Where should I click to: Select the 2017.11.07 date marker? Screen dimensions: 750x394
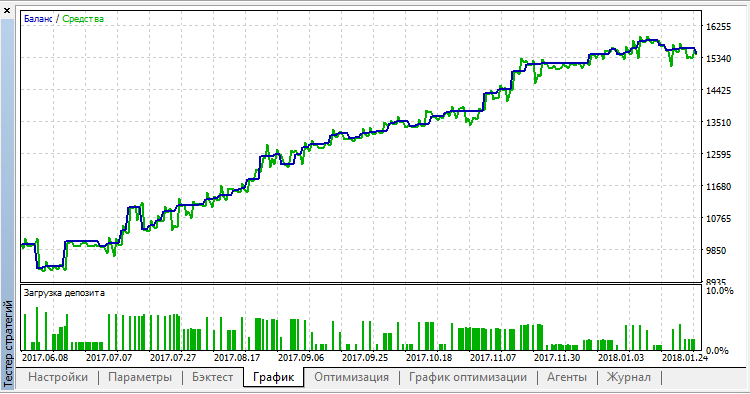click(493, 357)
